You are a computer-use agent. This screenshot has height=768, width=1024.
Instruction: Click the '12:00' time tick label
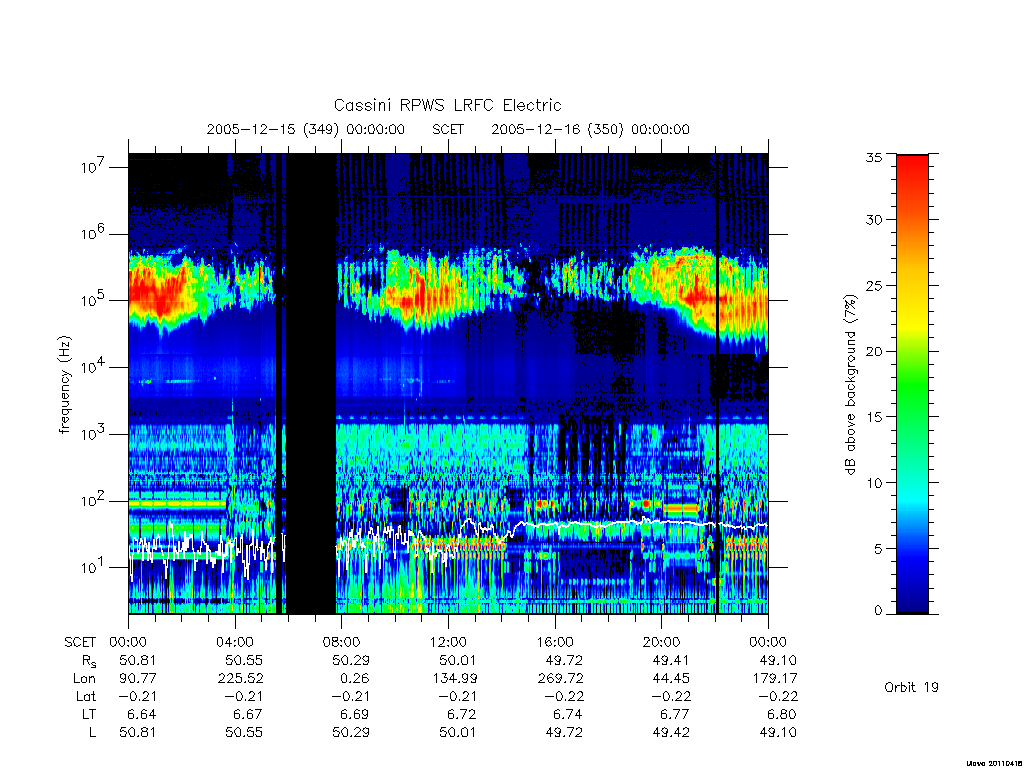(448, 642)
